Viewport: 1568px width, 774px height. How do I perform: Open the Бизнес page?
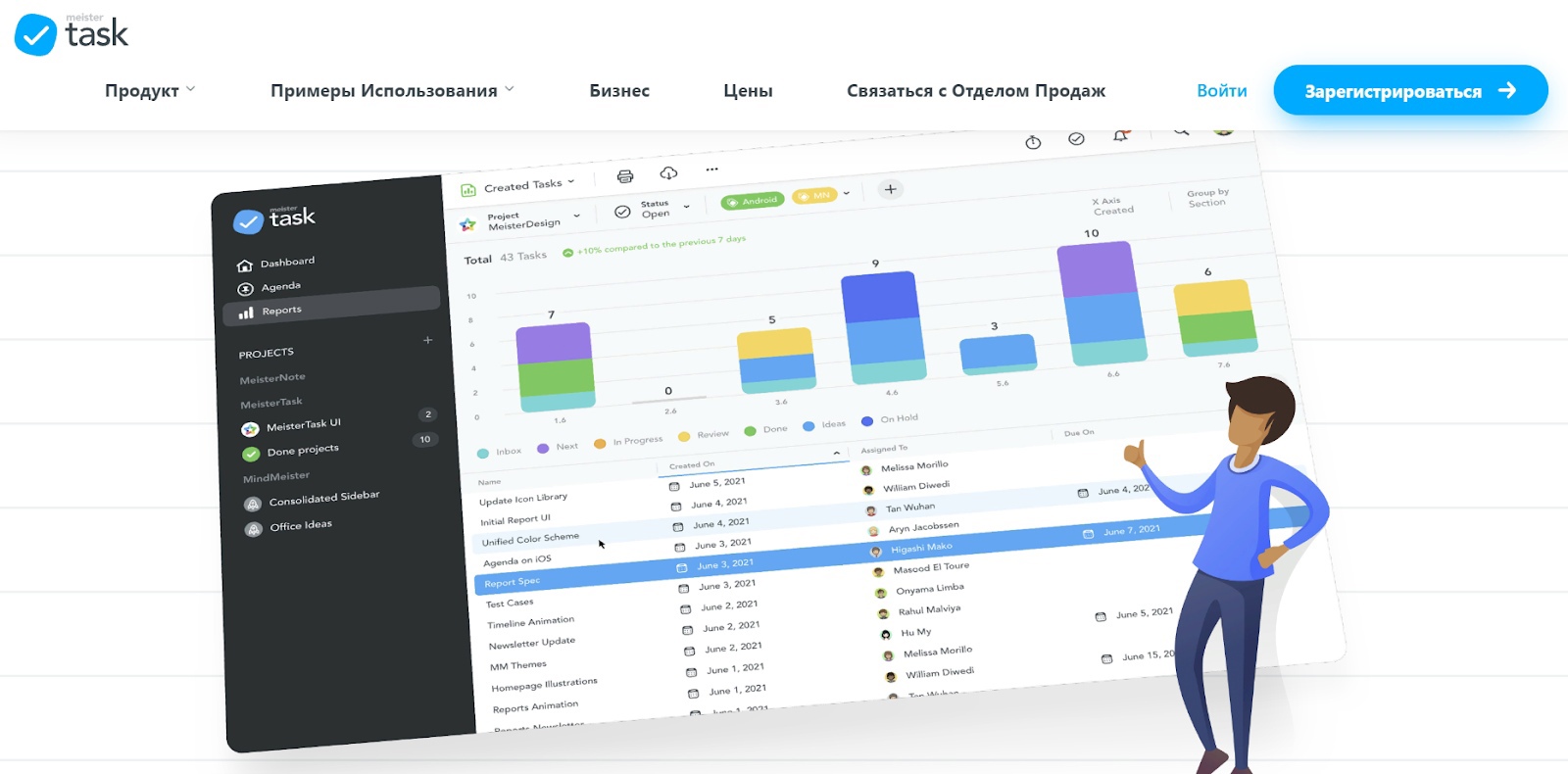pos(619,91)
